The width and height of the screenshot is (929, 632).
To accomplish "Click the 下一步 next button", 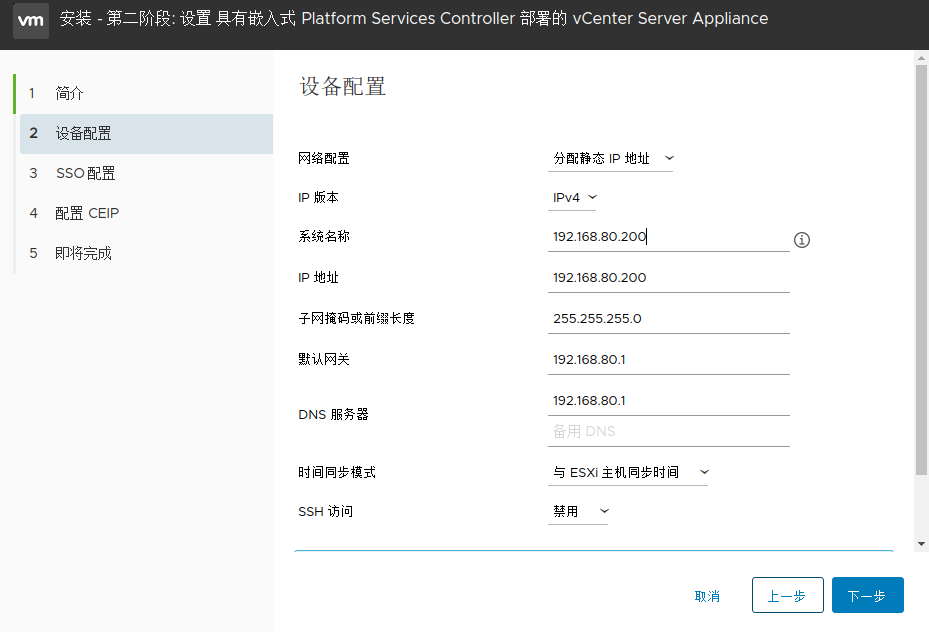I will click(867, 595).
